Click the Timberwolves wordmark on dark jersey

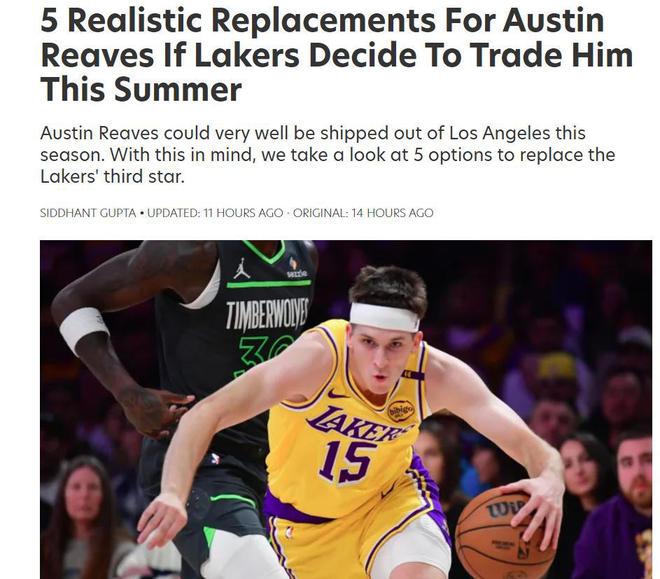point(267,313)
